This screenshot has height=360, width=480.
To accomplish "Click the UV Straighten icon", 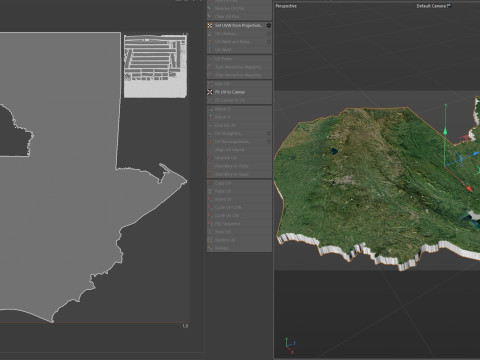I will coord(210,133).
